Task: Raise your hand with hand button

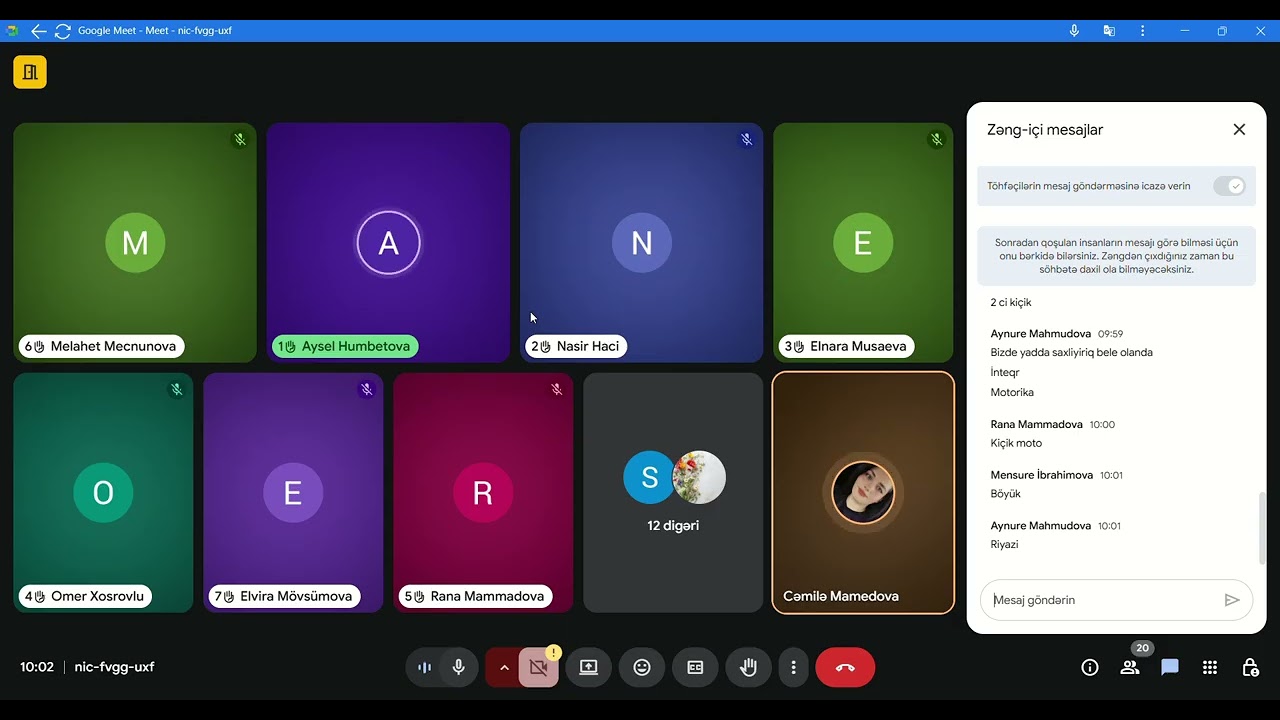Action: [x=748, y=667]
